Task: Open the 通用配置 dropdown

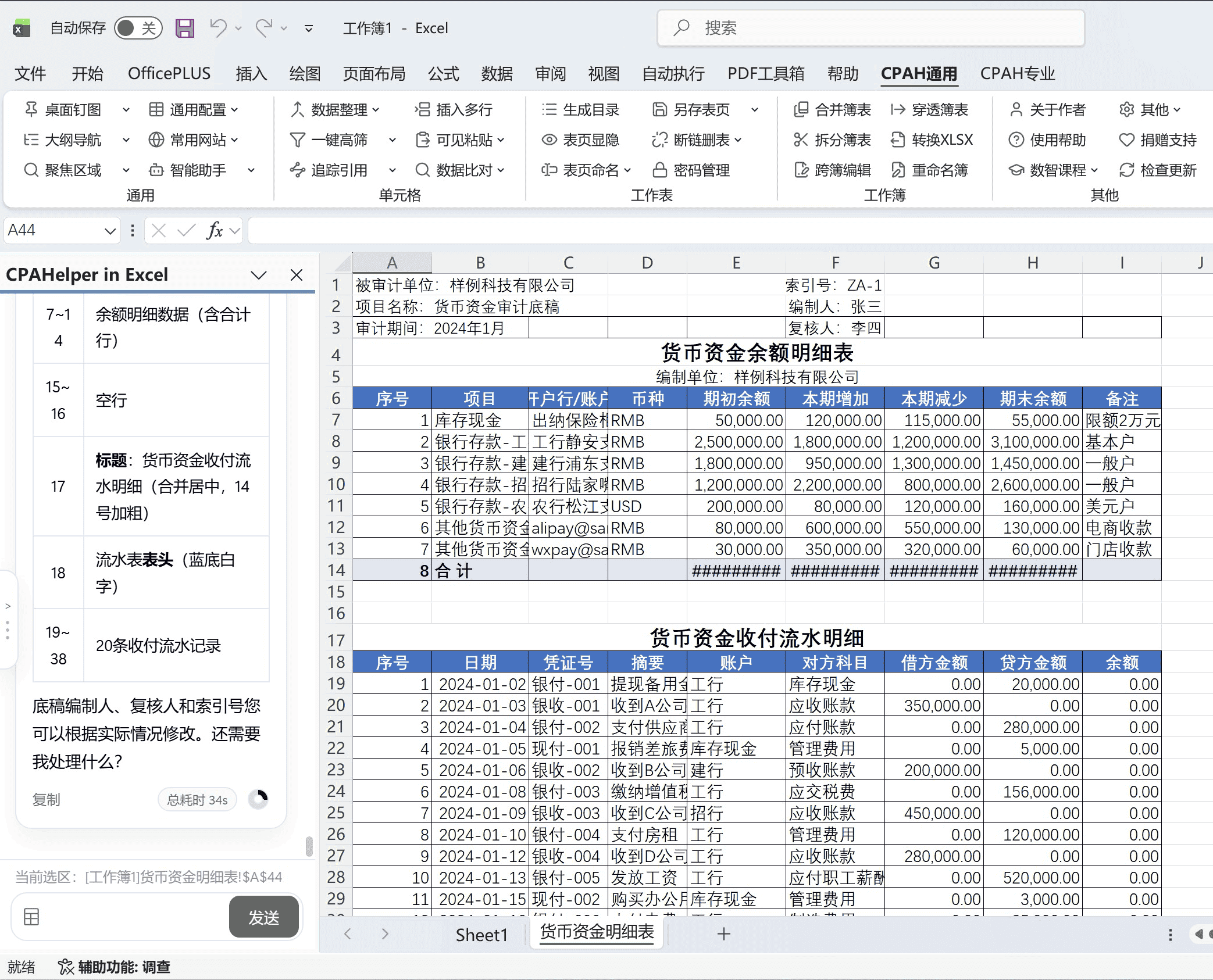Action: coord(194,109)
